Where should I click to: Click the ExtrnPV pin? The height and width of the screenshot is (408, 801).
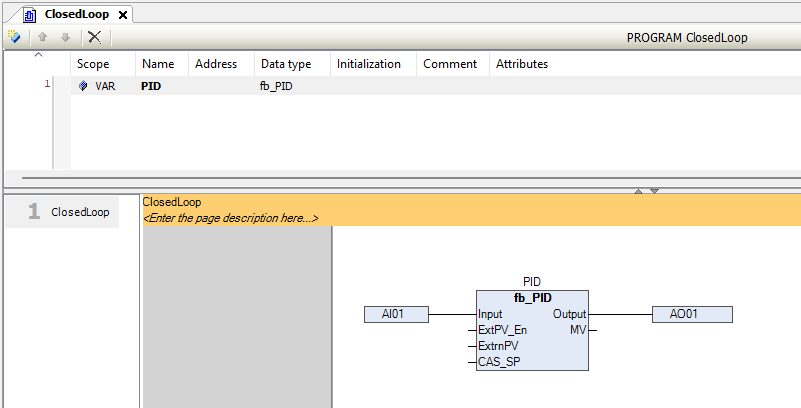tap(498, 346)
